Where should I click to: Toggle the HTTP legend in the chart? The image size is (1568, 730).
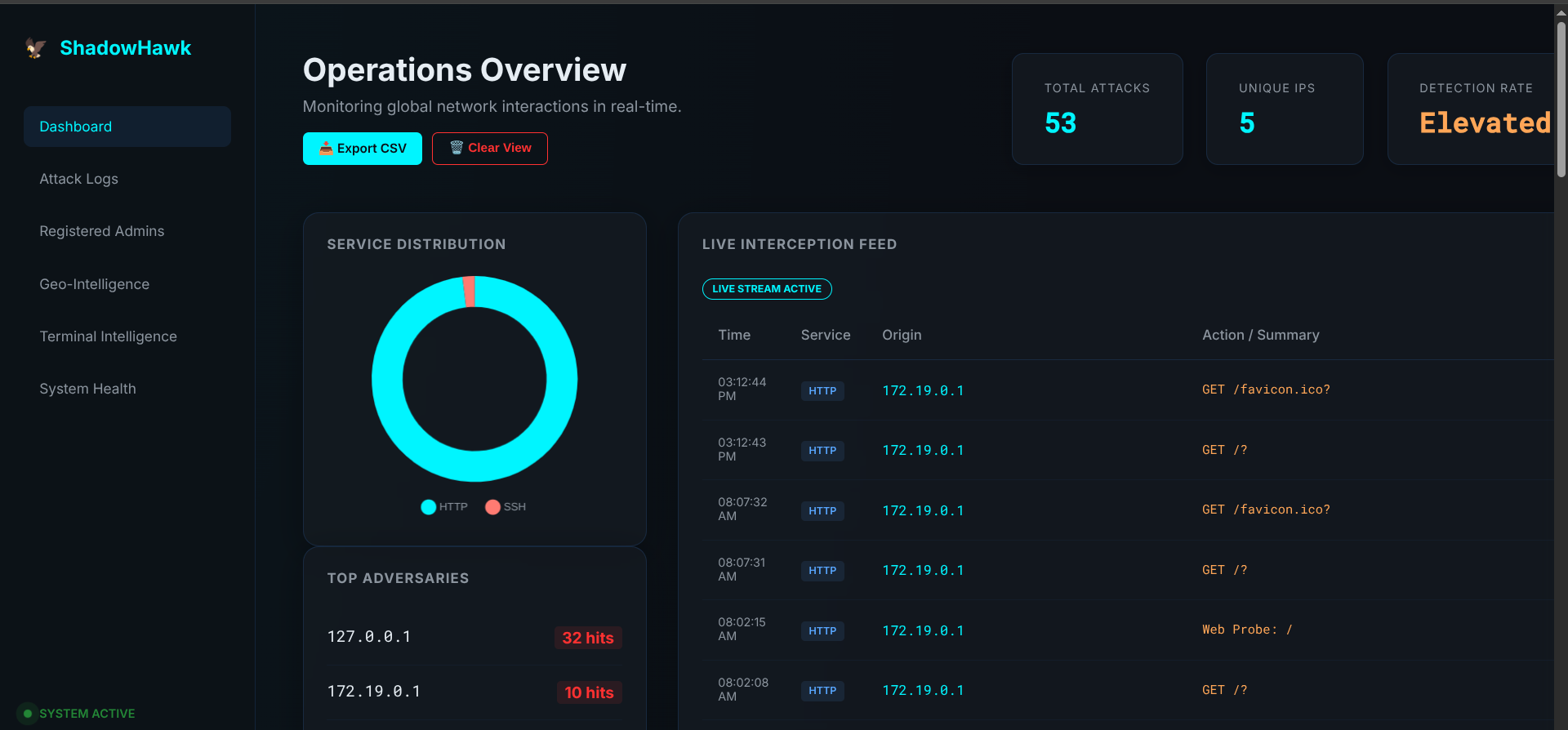tap(444, 507)
